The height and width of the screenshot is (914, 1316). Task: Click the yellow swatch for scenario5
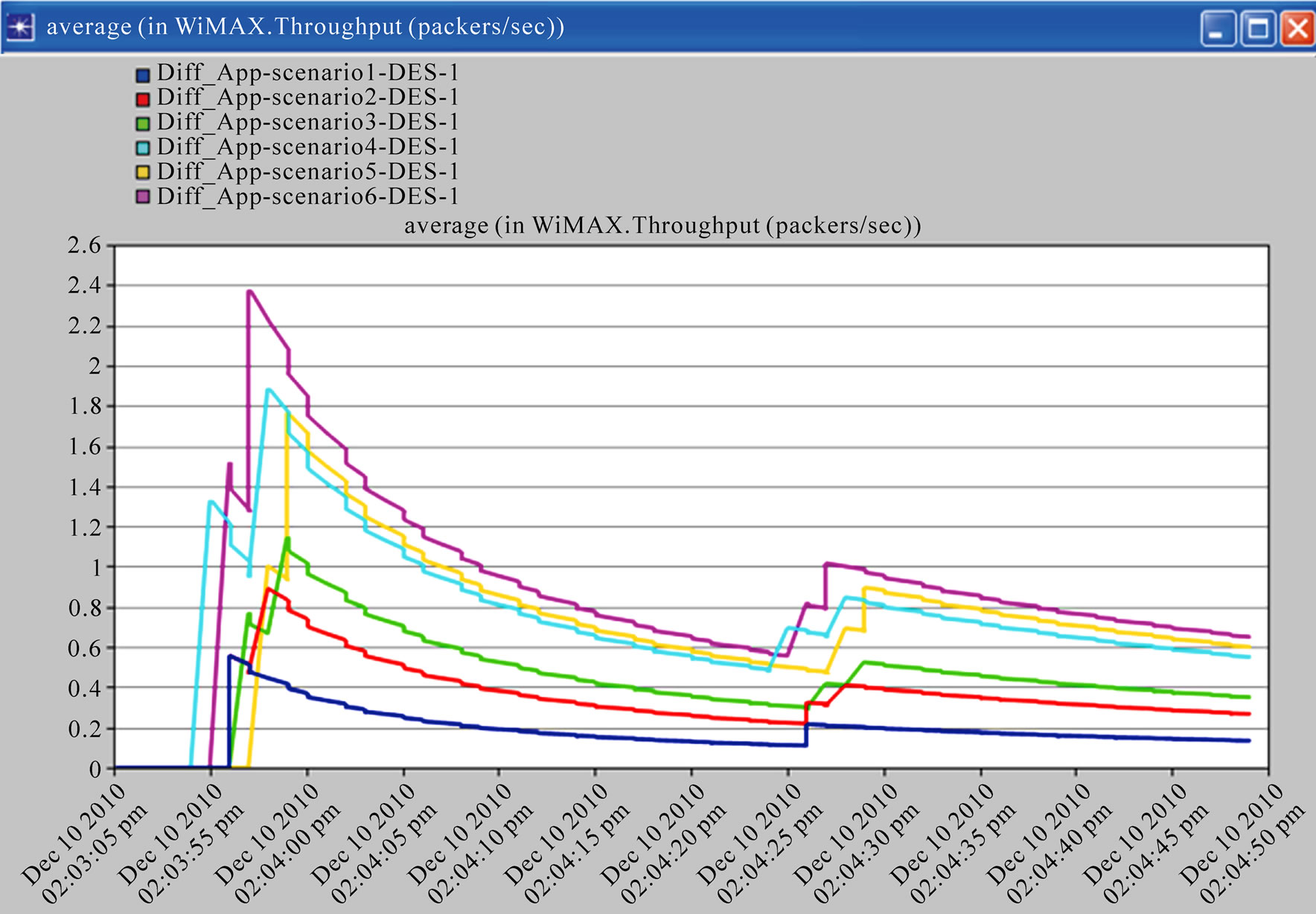(143, 173)
